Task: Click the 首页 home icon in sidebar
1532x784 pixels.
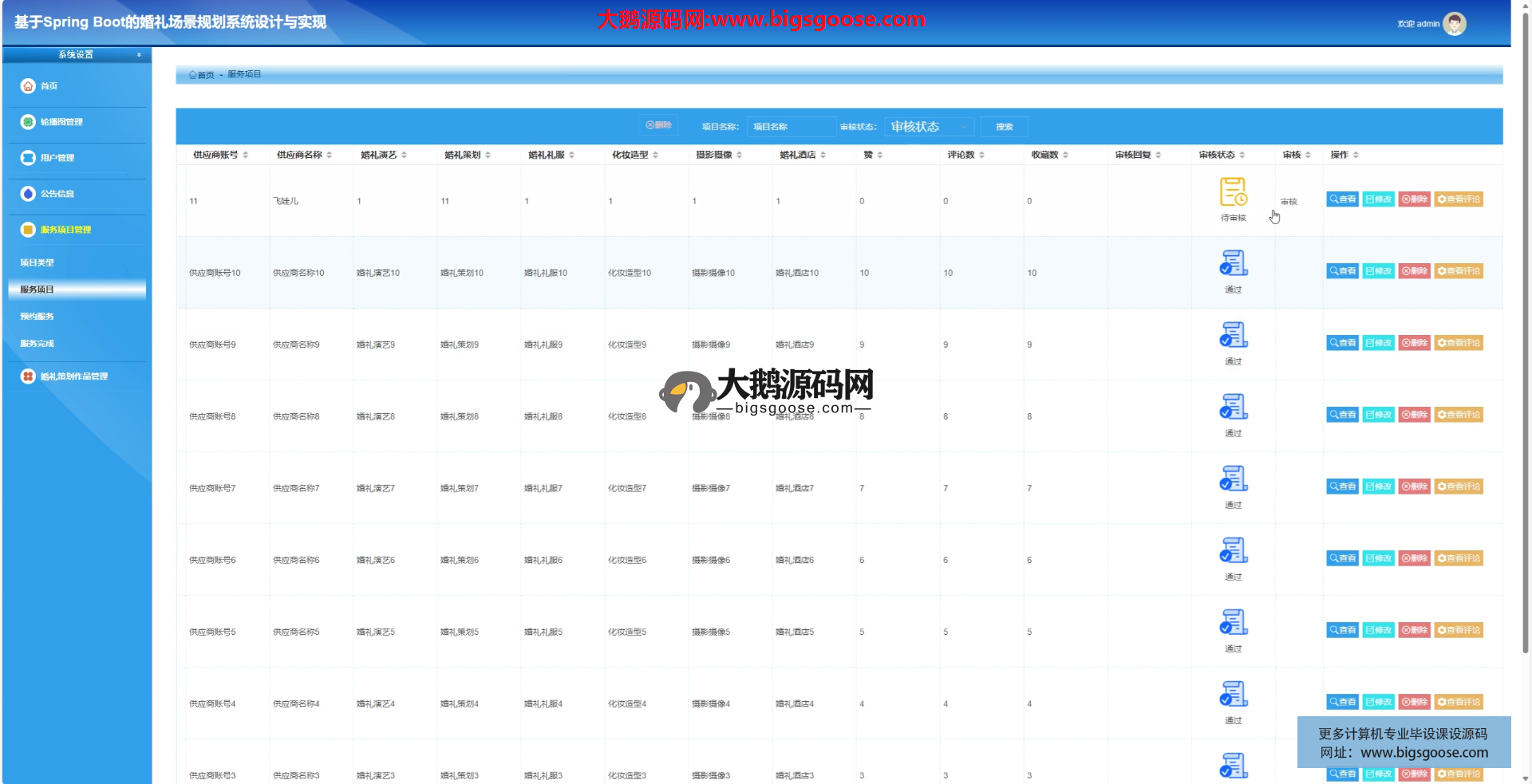Action: (x=28, y=86)
